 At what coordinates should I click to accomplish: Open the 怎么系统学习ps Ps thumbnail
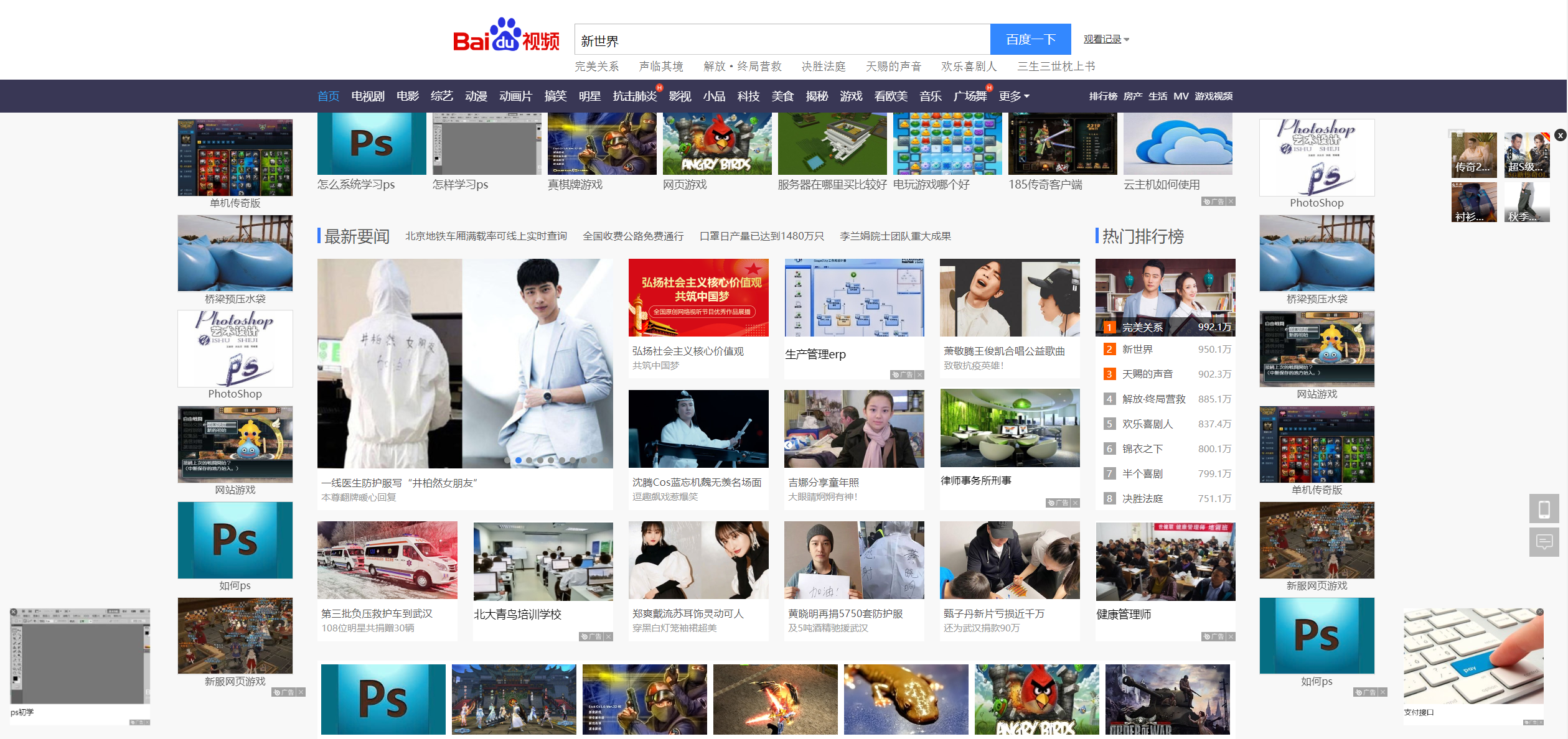click(372, 144)
